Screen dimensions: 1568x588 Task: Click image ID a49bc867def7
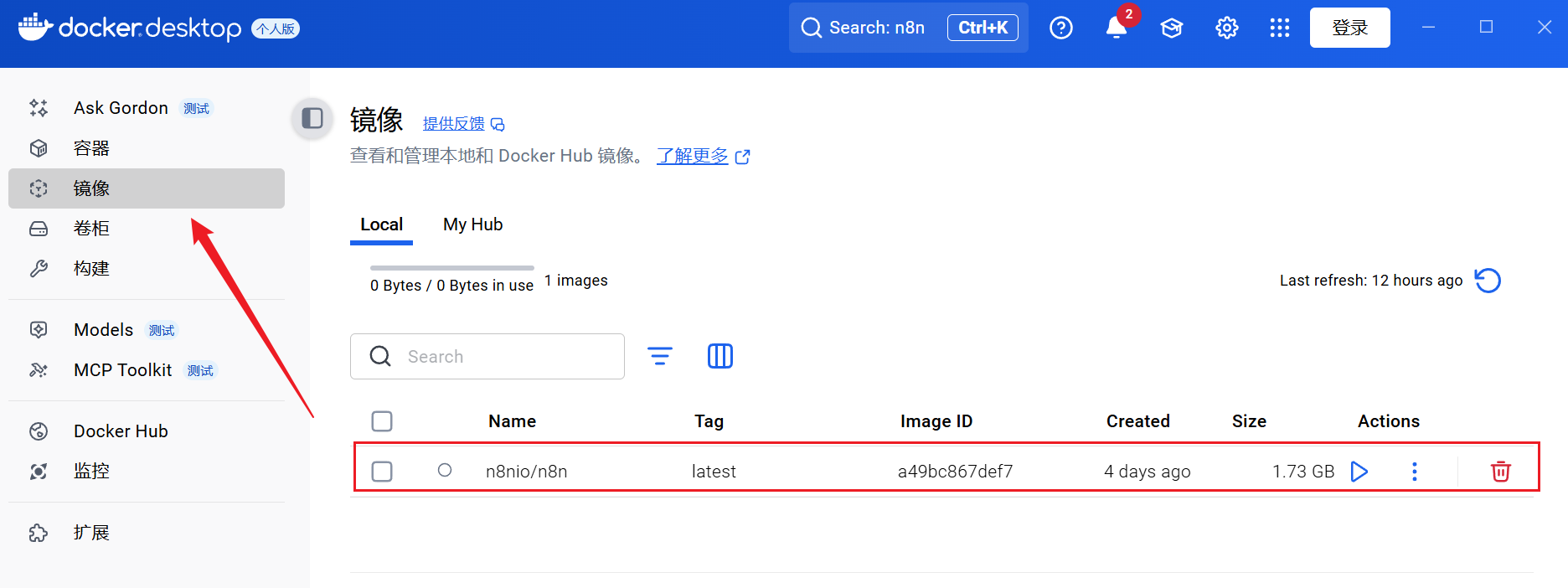tap(956, 472)
